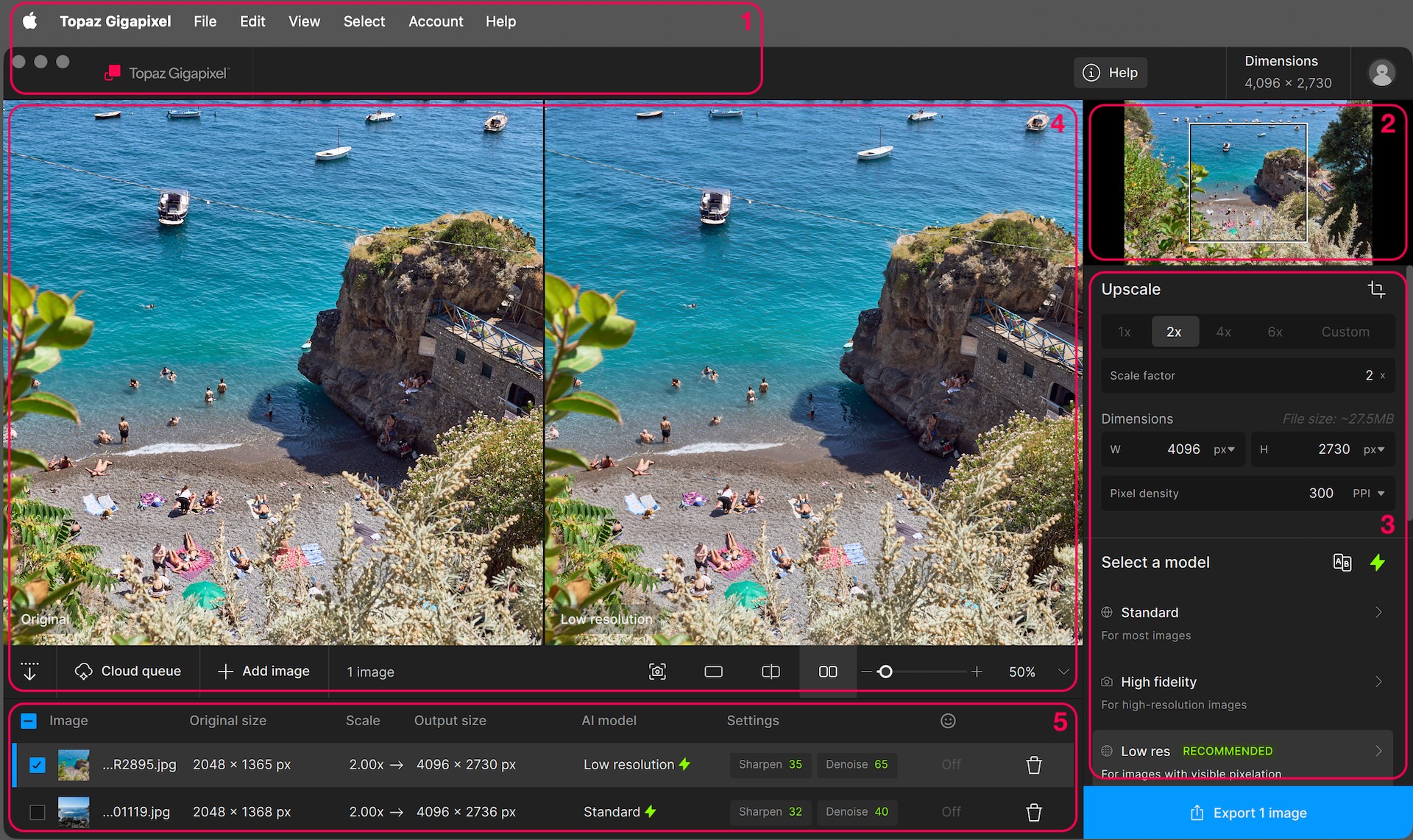Viewport: 1413px width, 840px height.
Task: Expand the Standard model options
Action: coord(1378,613)
